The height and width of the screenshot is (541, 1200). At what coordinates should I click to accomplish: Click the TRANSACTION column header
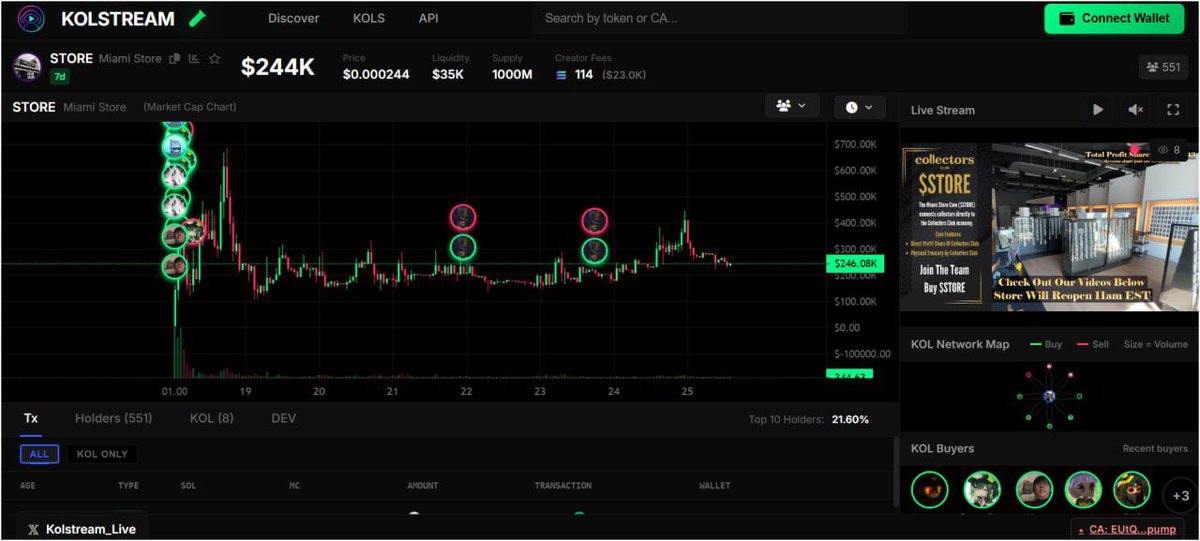563,486
